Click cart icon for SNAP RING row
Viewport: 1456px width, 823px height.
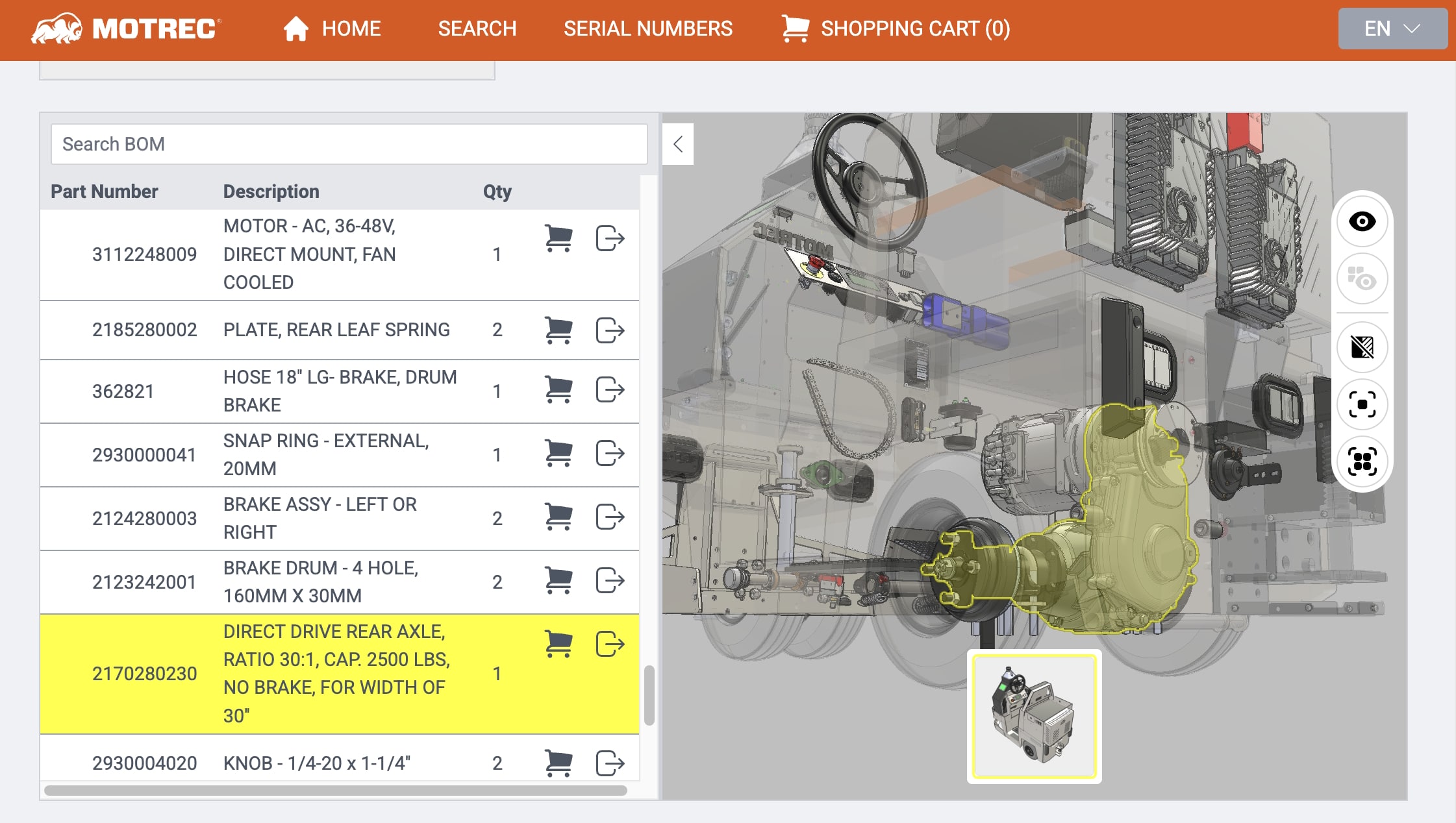click(x=558, y=453)
